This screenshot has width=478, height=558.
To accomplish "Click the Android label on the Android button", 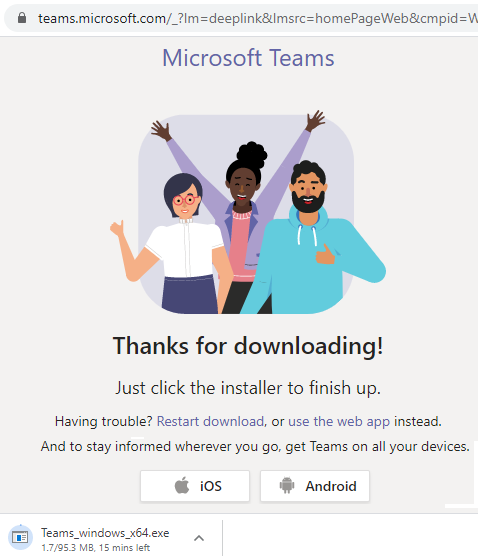I will (331, 486).
